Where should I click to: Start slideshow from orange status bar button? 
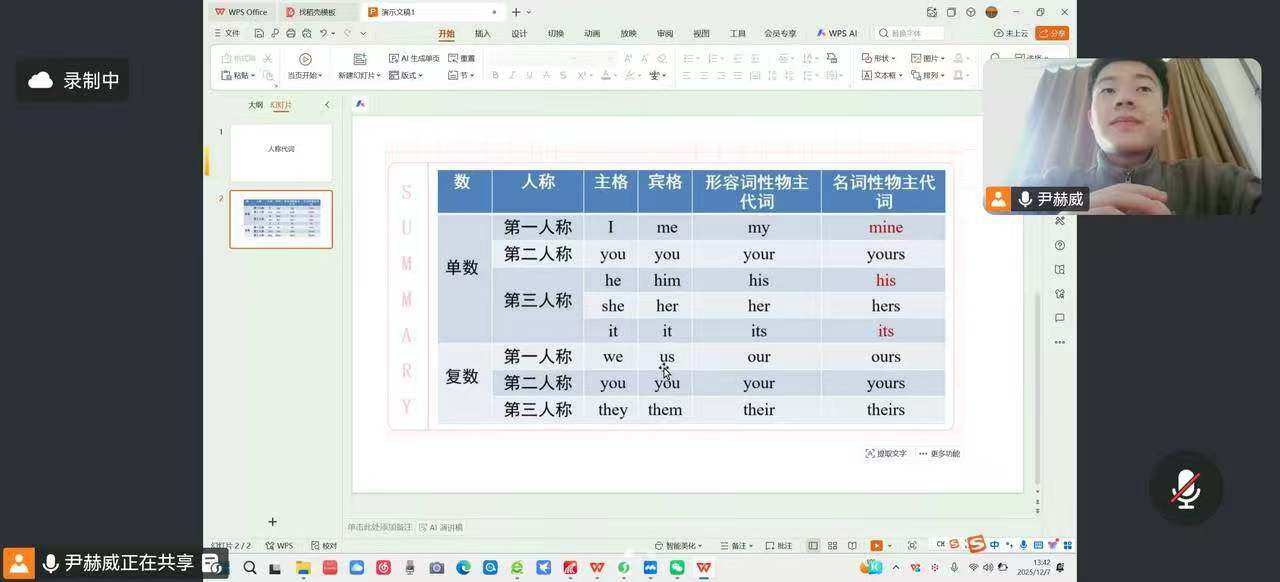tap(876, 546)
